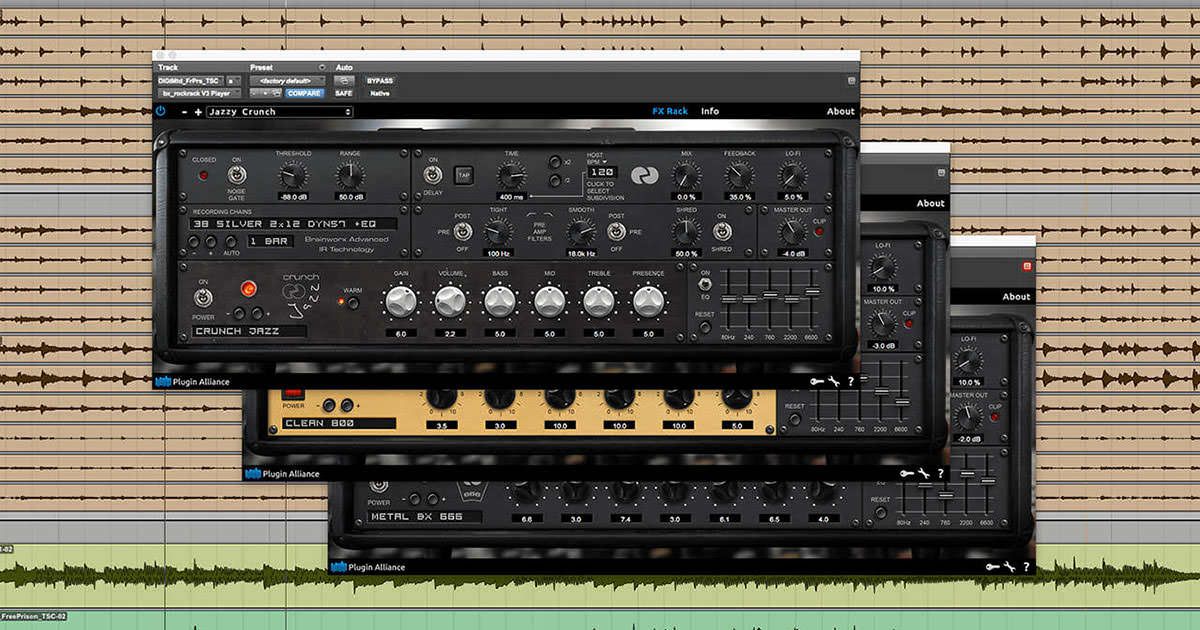The height and width of the screenshot is (630, 1200).
Task: Open About in the front window
Action: pos(841,111)
